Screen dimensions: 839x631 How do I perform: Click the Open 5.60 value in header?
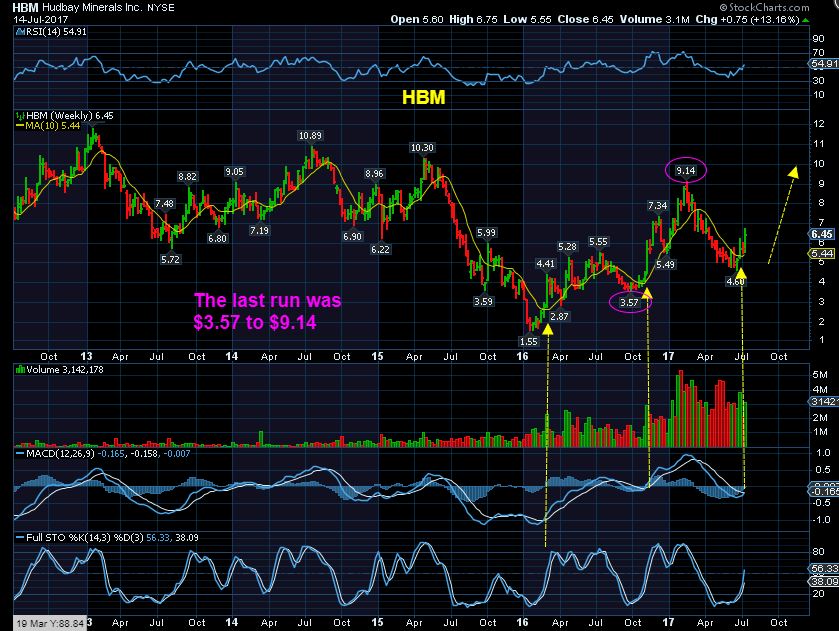click(x=417, y=19)
